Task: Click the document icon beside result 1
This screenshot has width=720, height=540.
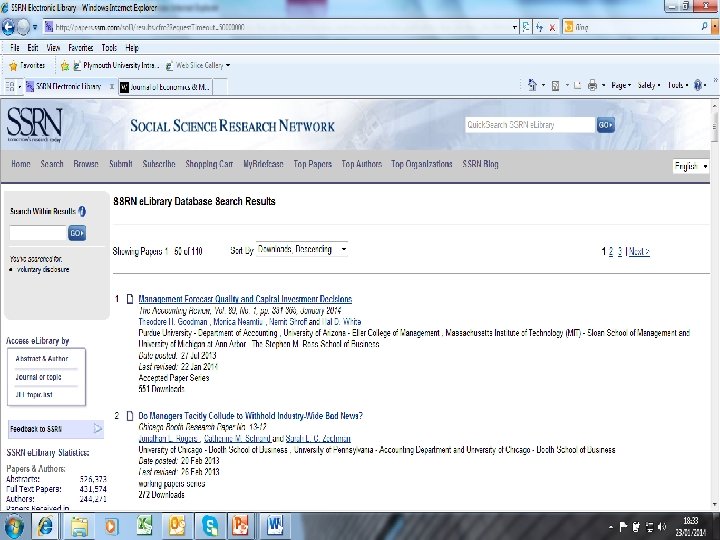Action: point(130,299)
